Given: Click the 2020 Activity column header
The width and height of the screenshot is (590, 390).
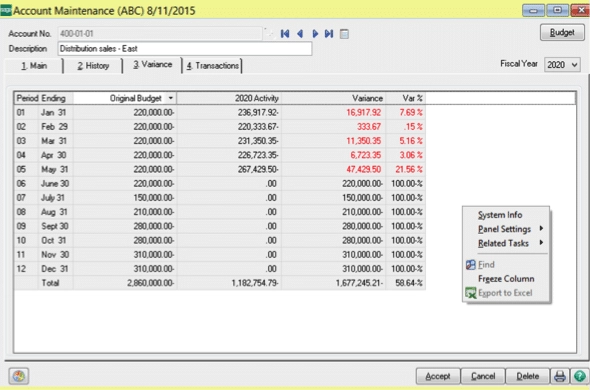Looking at the screenshot, I should pyautogui.click(x=229, y=98).
